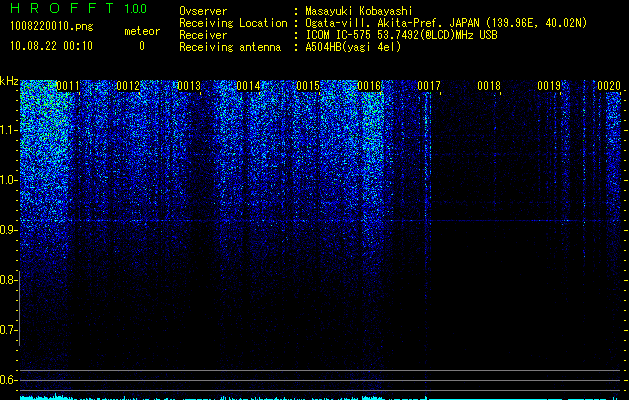Click the 0019 time marker
The width and height of the screenshot is (629, 400).
[x=549, y=86]
